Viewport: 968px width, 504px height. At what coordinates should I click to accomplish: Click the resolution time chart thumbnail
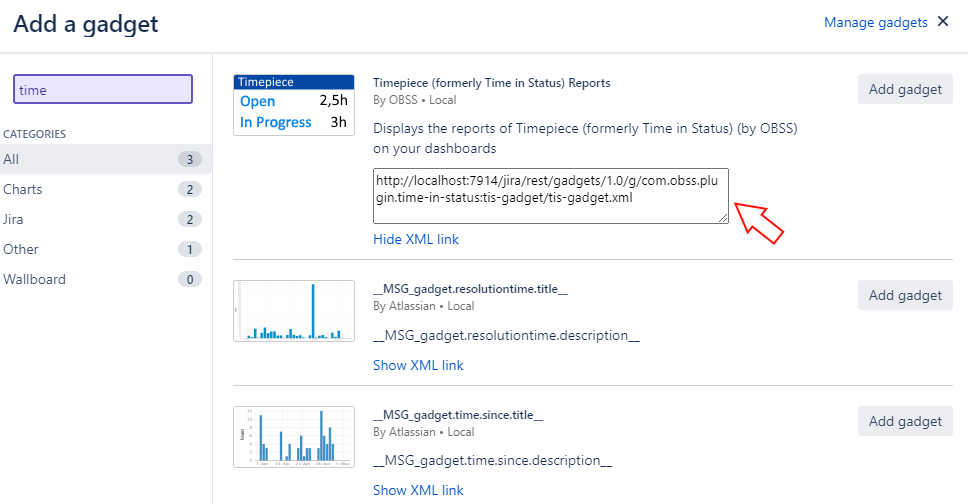(x=294, y=312)
